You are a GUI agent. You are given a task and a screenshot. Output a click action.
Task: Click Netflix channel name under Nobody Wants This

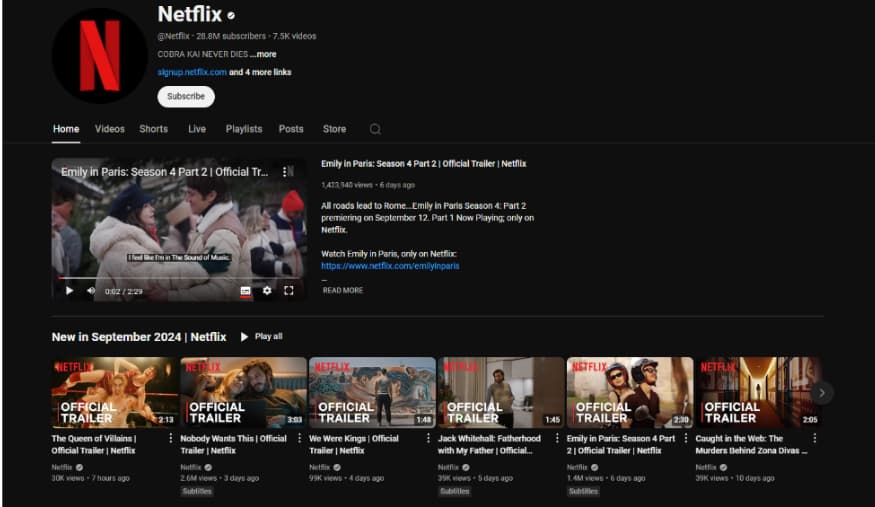(191, 467)
